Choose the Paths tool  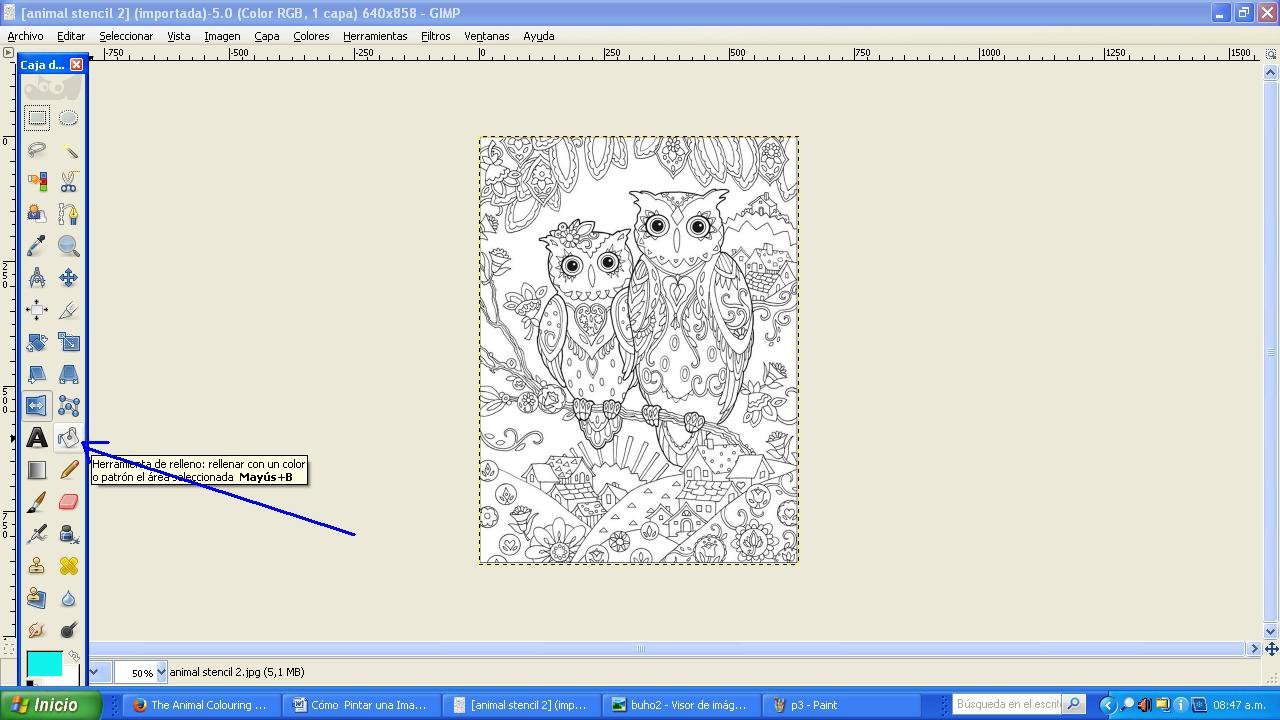pyautogui.click(x=68, y=214)
